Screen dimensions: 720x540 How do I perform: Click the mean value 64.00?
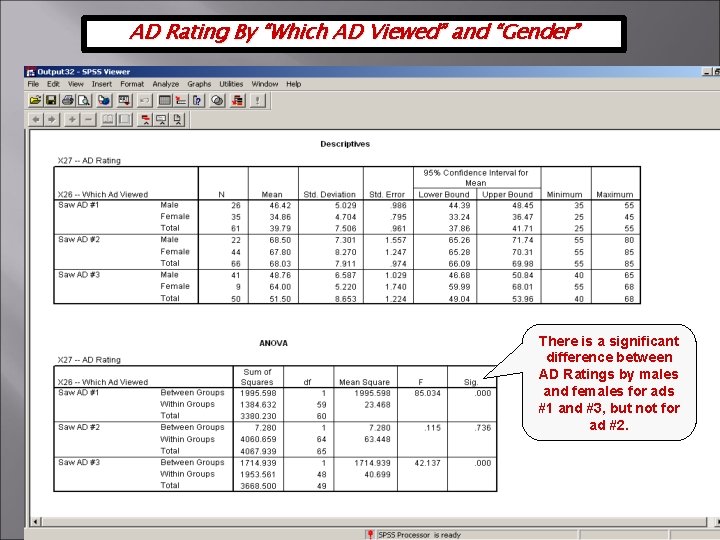click(x=280, y=287)
